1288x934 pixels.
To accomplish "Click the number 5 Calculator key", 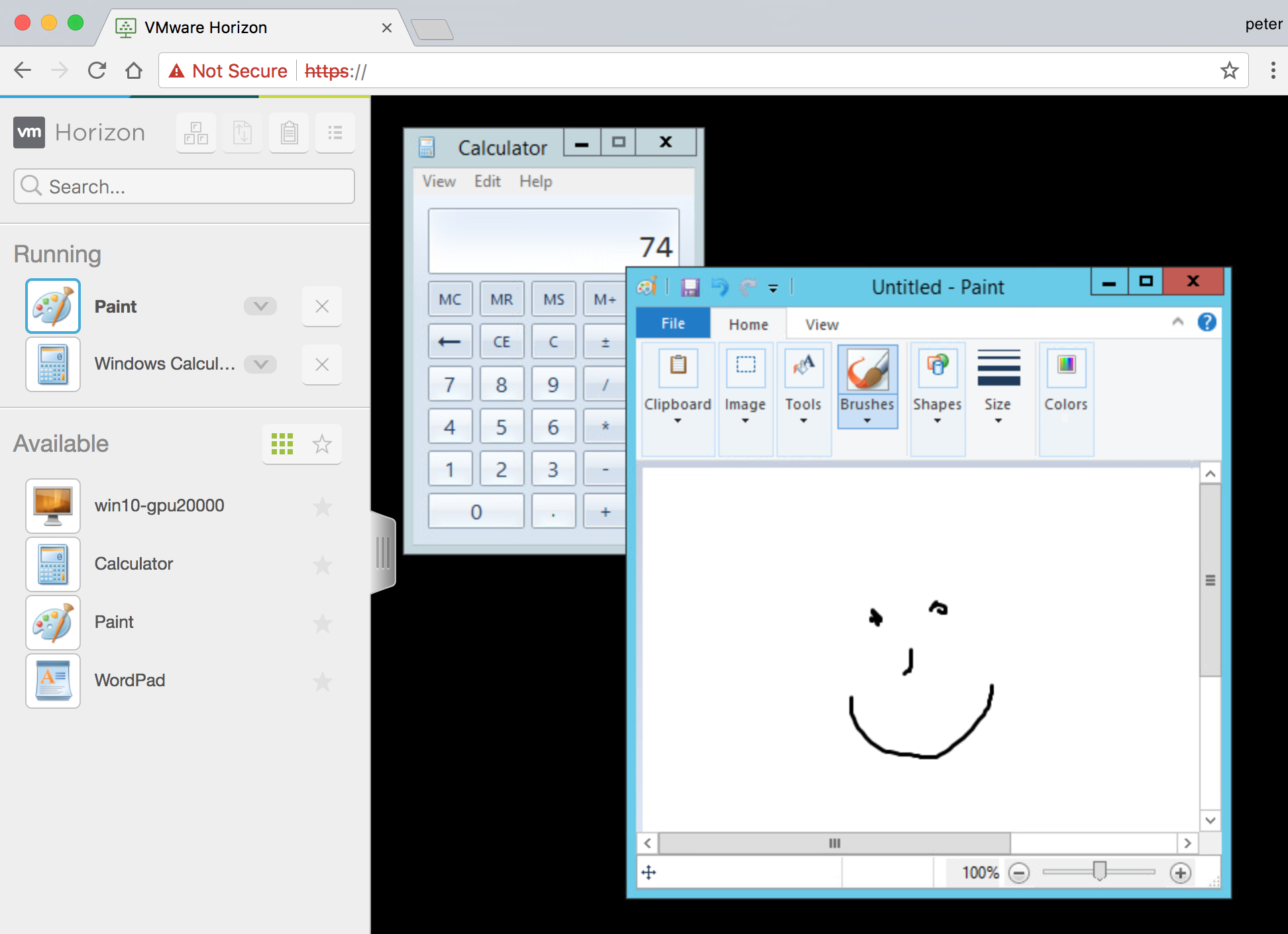I will tap(502, 427).
